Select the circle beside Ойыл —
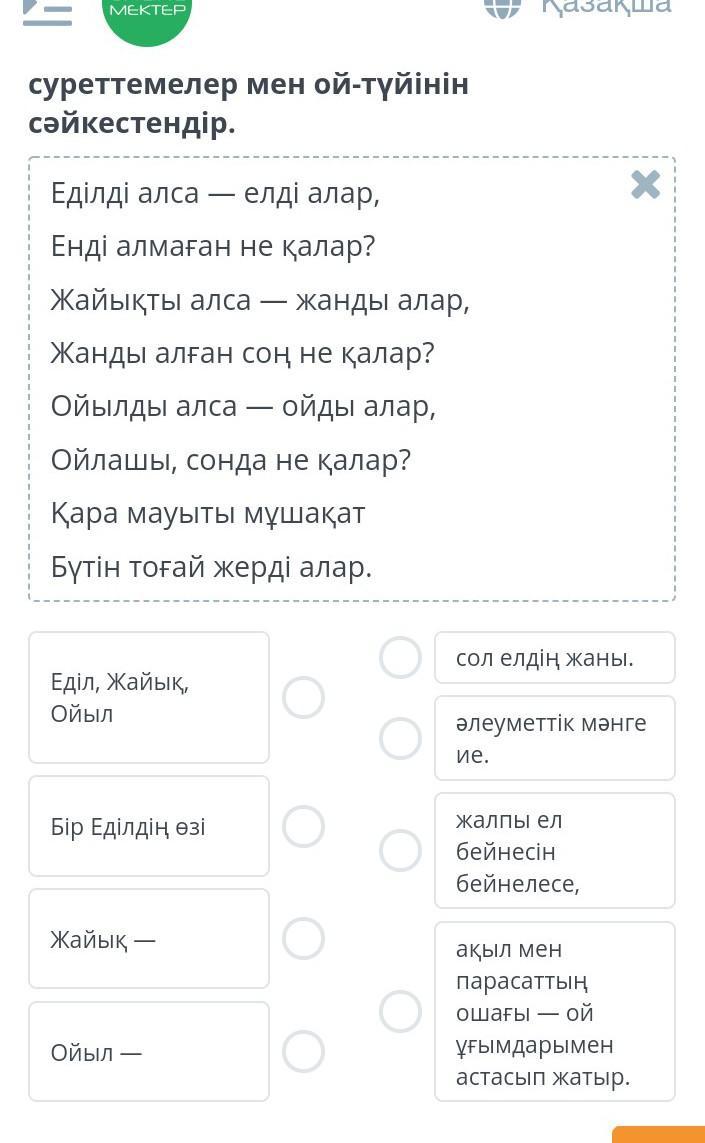 click(x=303, y=1051)
